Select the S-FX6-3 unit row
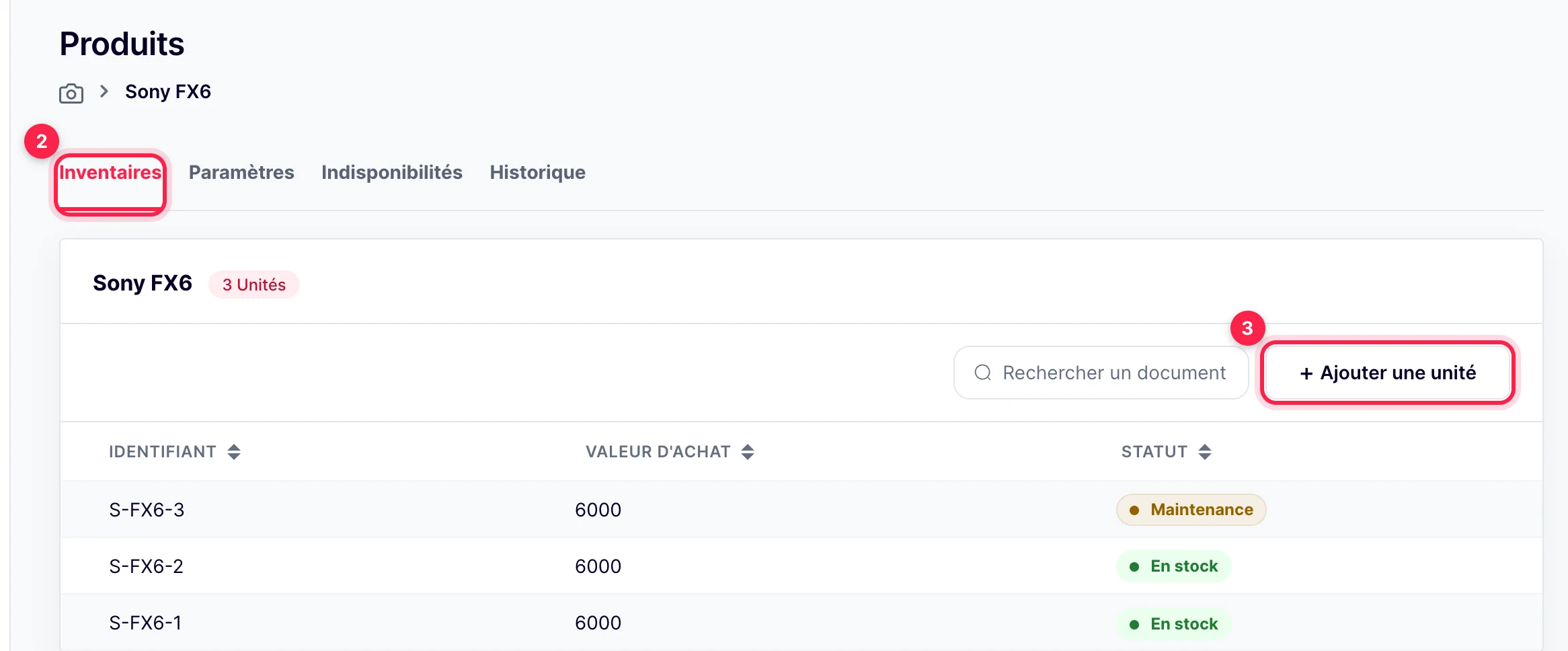This screenshot has width=1568, height=651. [801, 509]
